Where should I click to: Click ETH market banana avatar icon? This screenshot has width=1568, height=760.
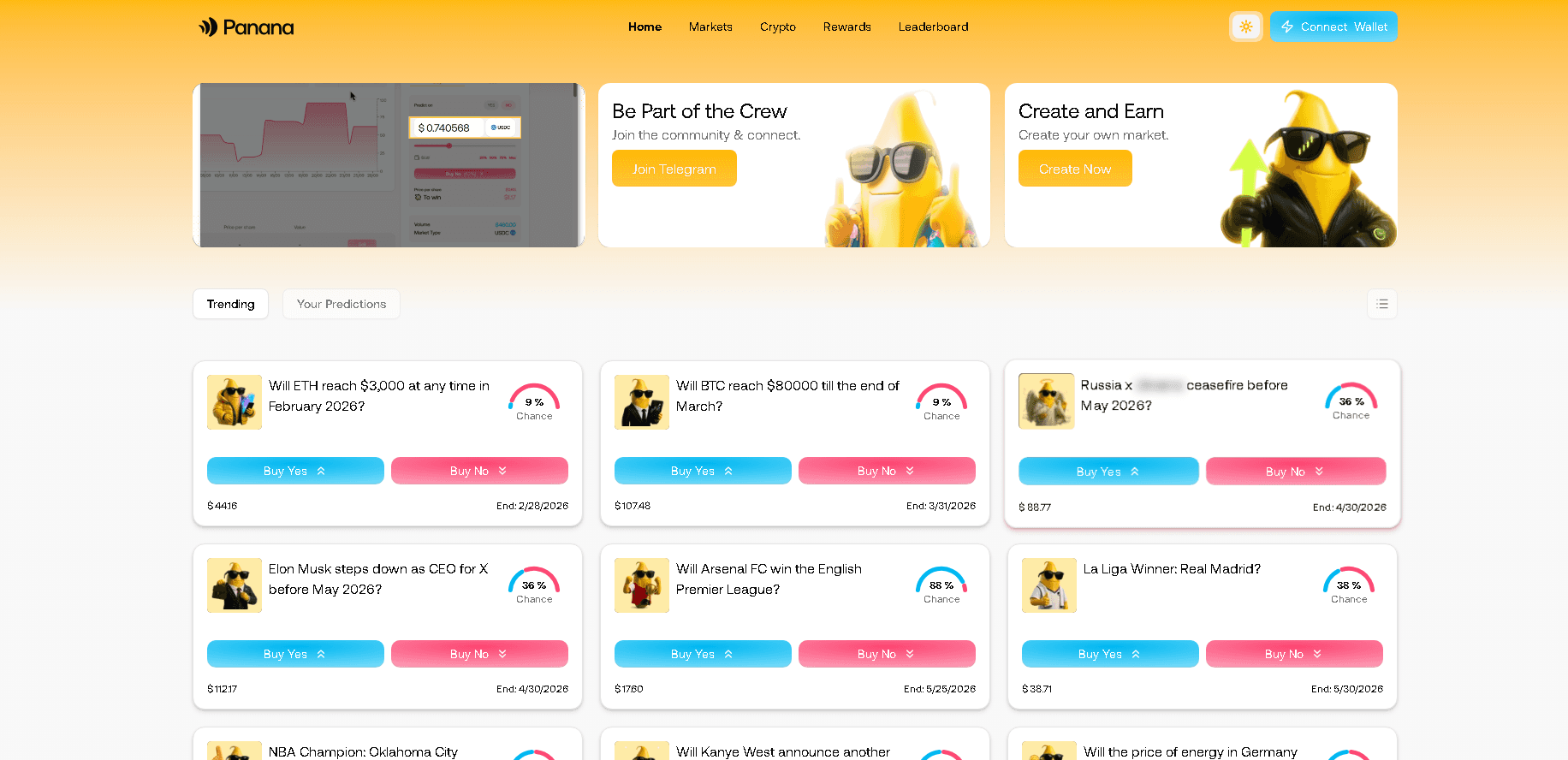pos(235,402)
